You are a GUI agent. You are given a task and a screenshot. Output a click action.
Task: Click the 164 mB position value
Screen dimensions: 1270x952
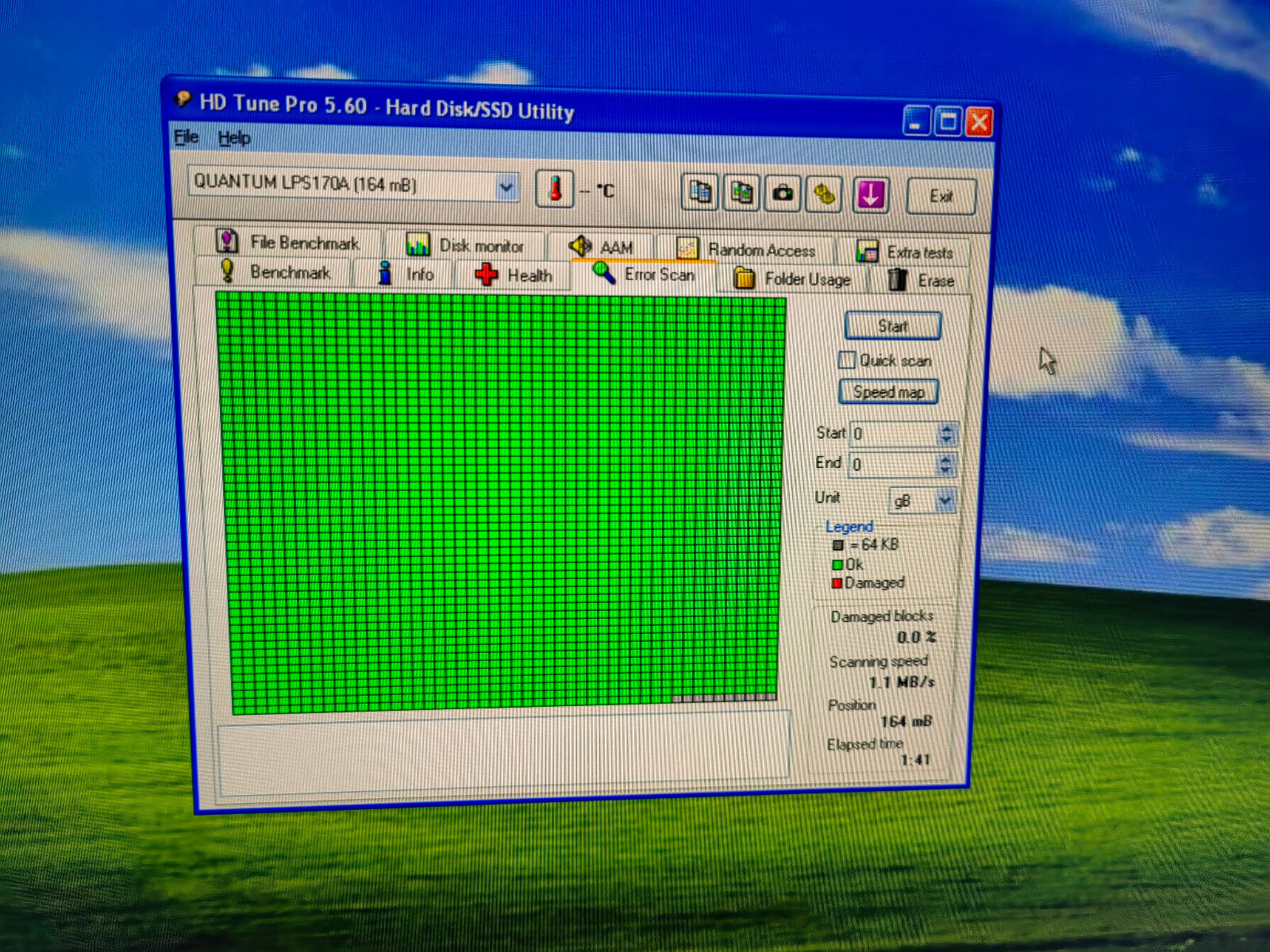[906, 721]
